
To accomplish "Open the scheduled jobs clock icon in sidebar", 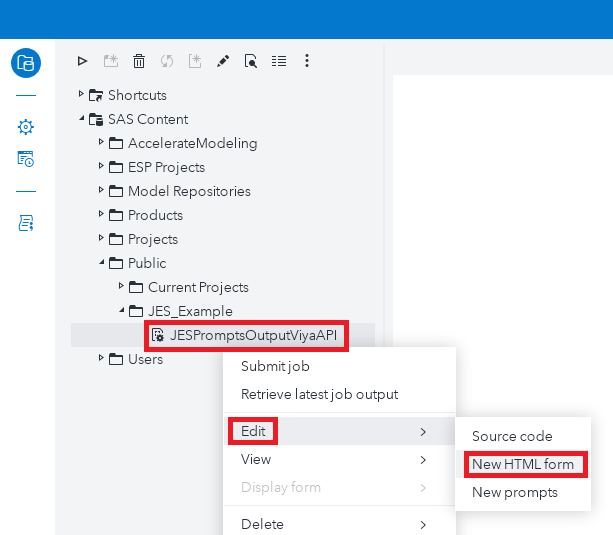I will (x=26, y=159).
